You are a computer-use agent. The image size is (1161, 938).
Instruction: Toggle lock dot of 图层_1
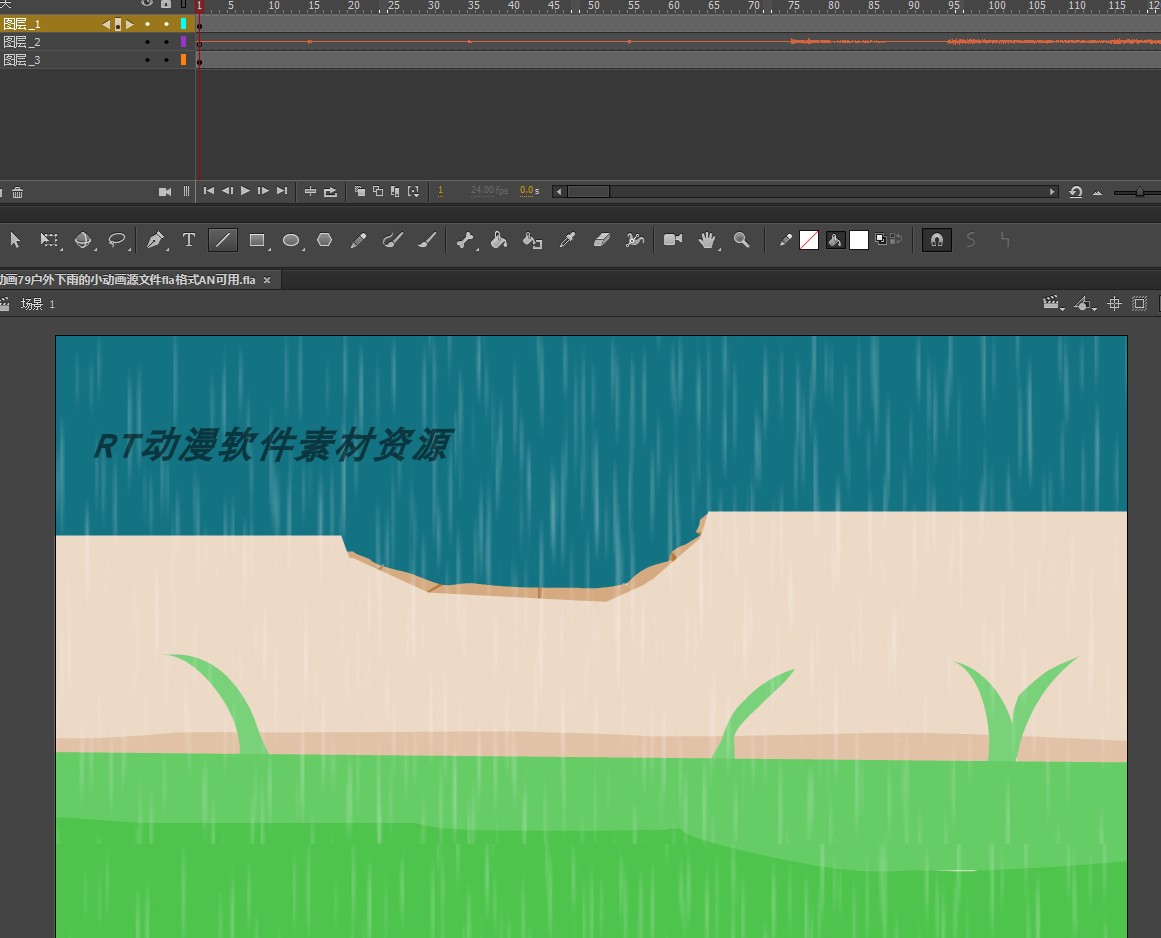pos(166,24)
